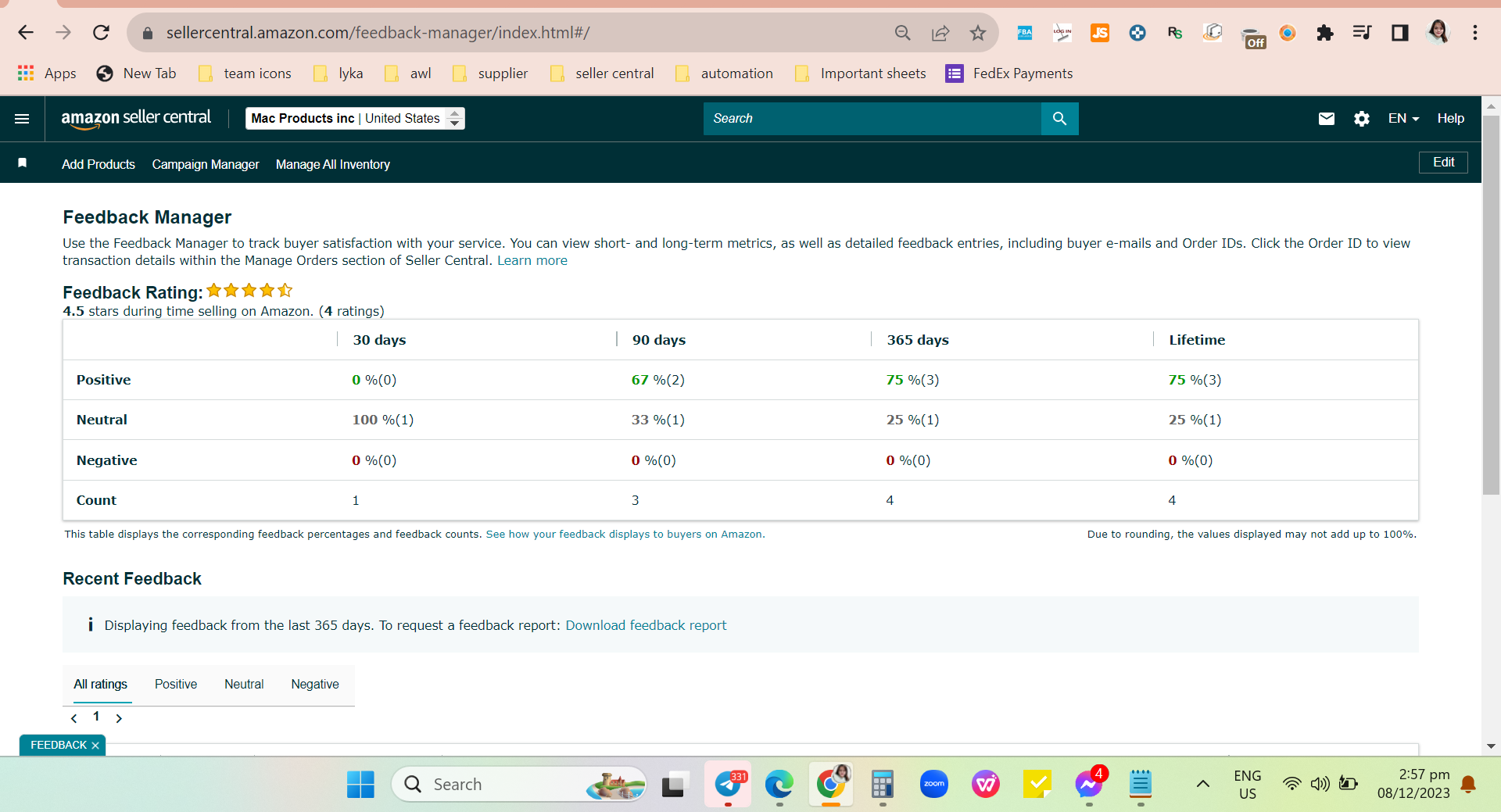Close the FEEDBACK tab widget

pos(95,746)
